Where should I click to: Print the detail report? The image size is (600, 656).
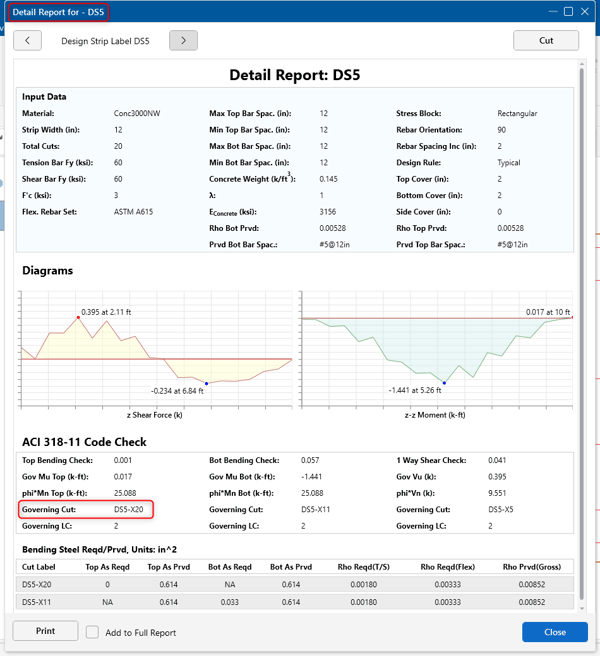(45, 632)
